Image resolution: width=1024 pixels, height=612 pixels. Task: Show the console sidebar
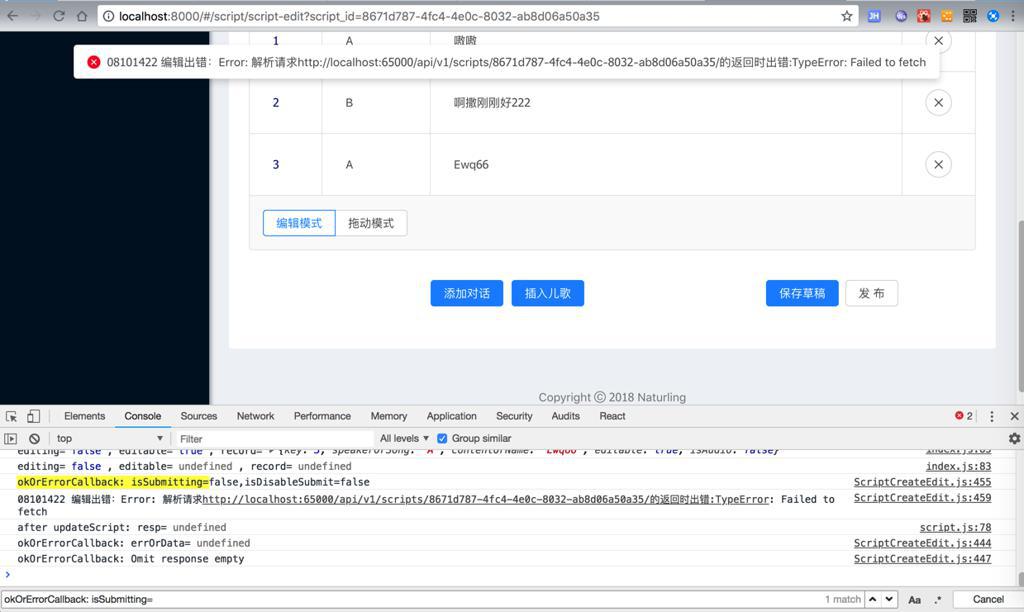[10, 439]
